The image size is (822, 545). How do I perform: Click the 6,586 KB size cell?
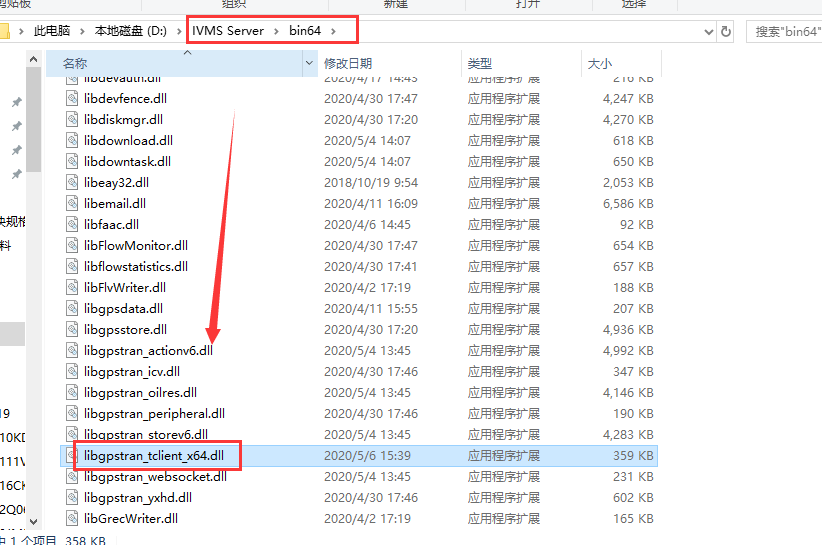(x=628, y=203)
